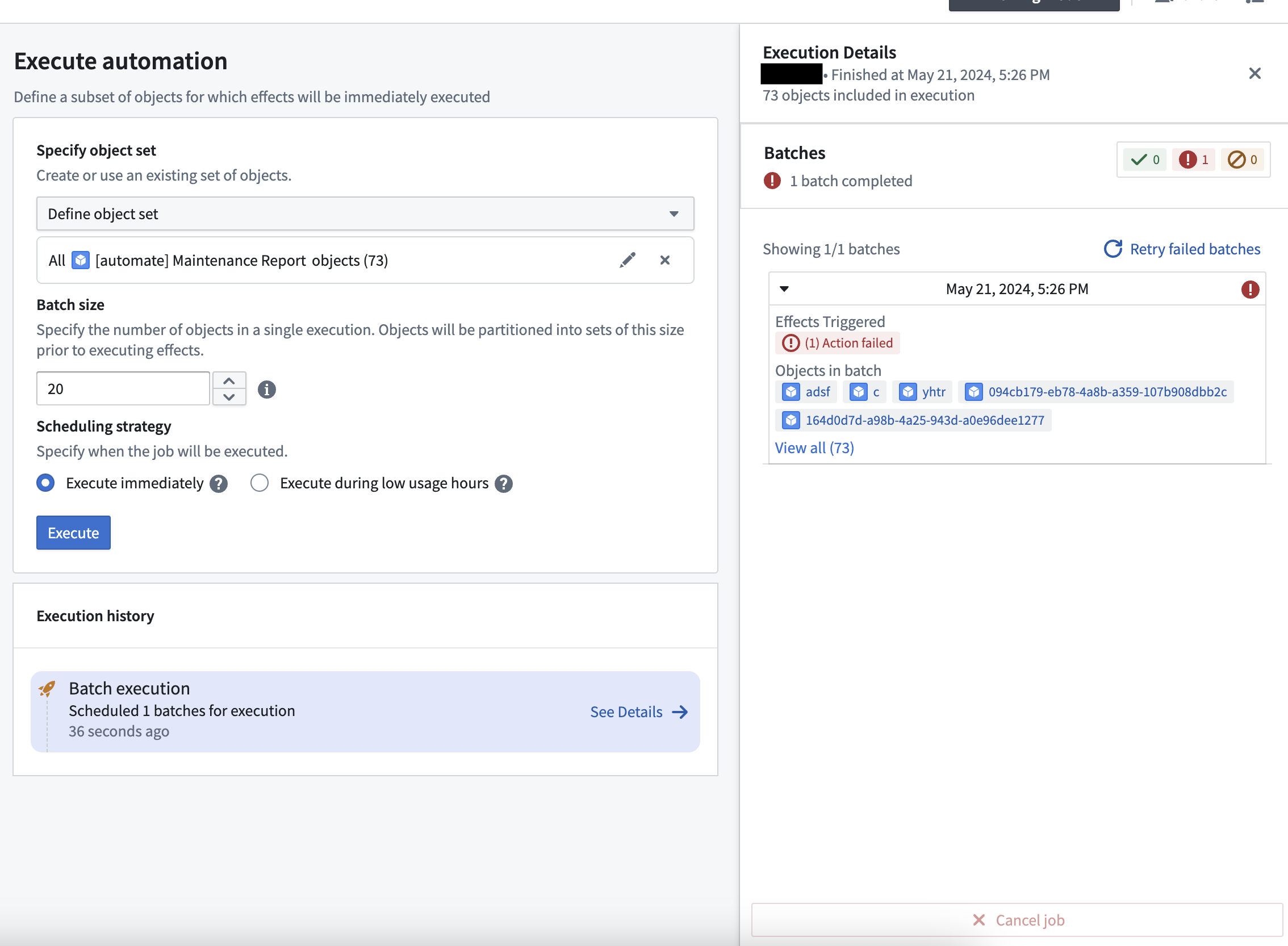
Task: Select Execute immediately radio button
Action: click(x=46, y=483)
